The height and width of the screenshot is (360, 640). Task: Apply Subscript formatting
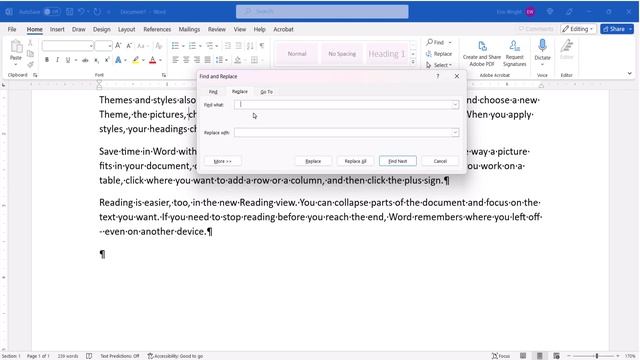(96, 60)
